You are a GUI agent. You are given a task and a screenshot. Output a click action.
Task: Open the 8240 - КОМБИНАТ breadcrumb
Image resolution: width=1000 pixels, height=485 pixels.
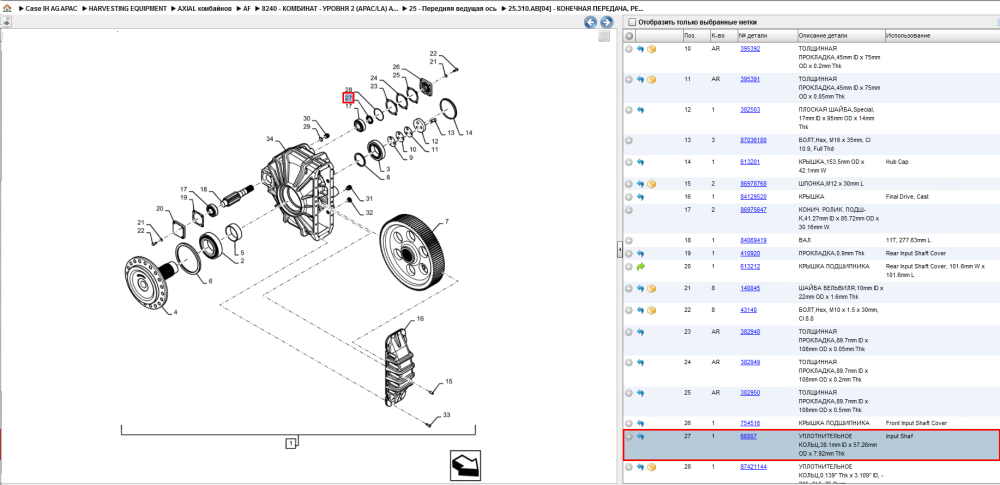pyautogui.click(x=330, y=9)
